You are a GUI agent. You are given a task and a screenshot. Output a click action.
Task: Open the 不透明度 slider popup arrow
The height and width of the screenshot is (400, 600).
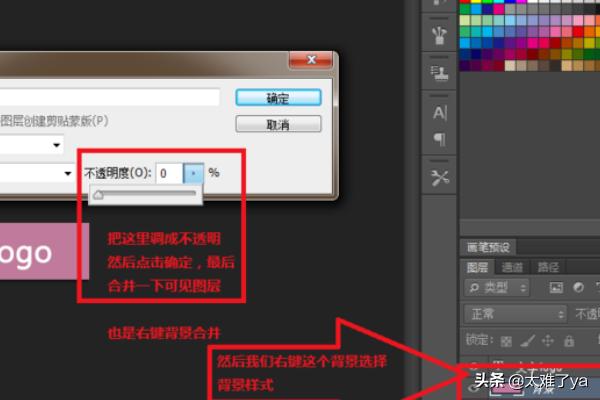pyautogui.click(x=194, y=173)
